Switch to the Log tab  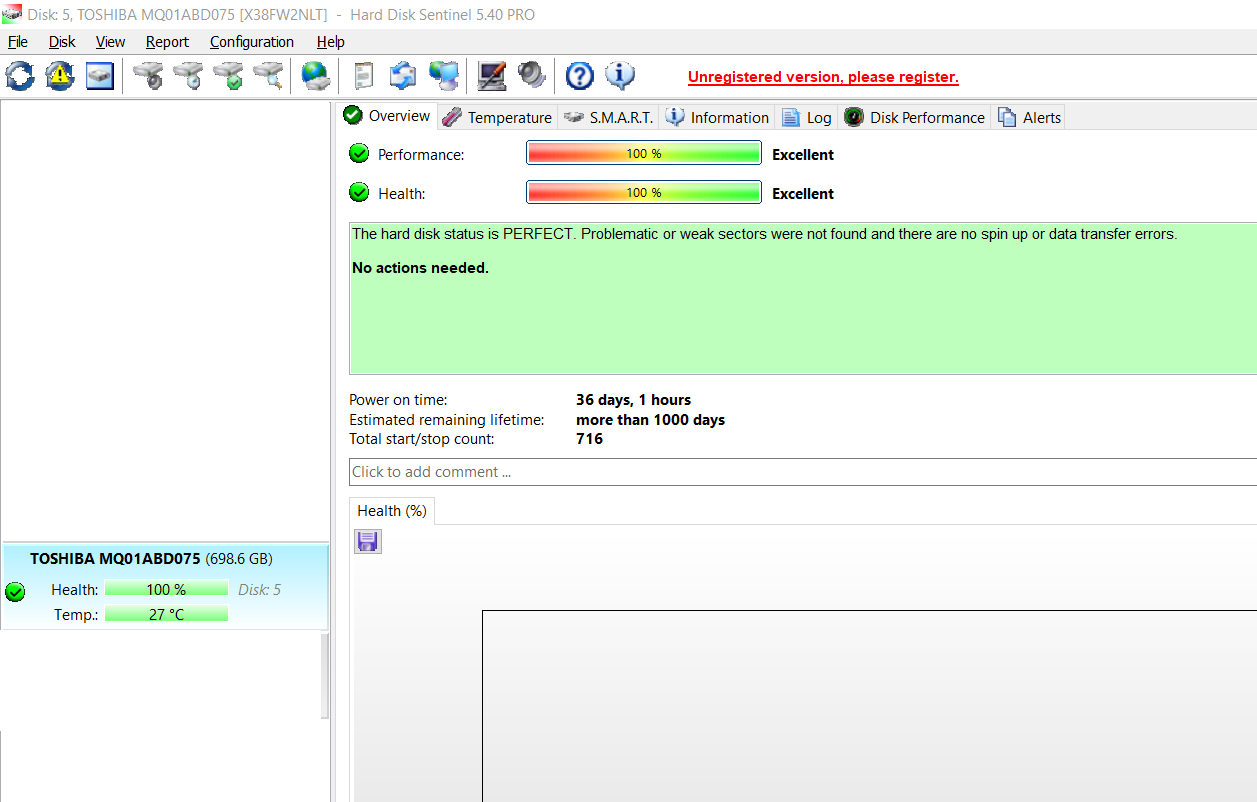pyautogui.click(x=806, y=117)
